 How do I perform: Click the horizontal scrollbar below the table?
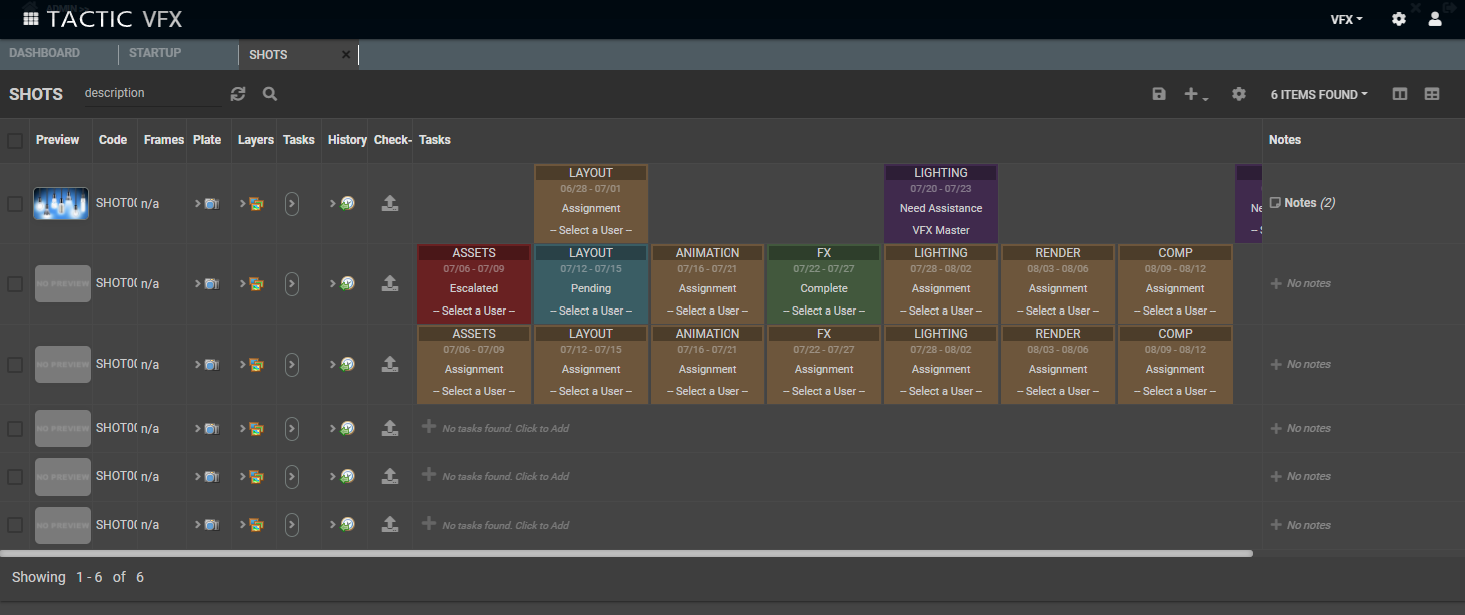click(626, 553)
